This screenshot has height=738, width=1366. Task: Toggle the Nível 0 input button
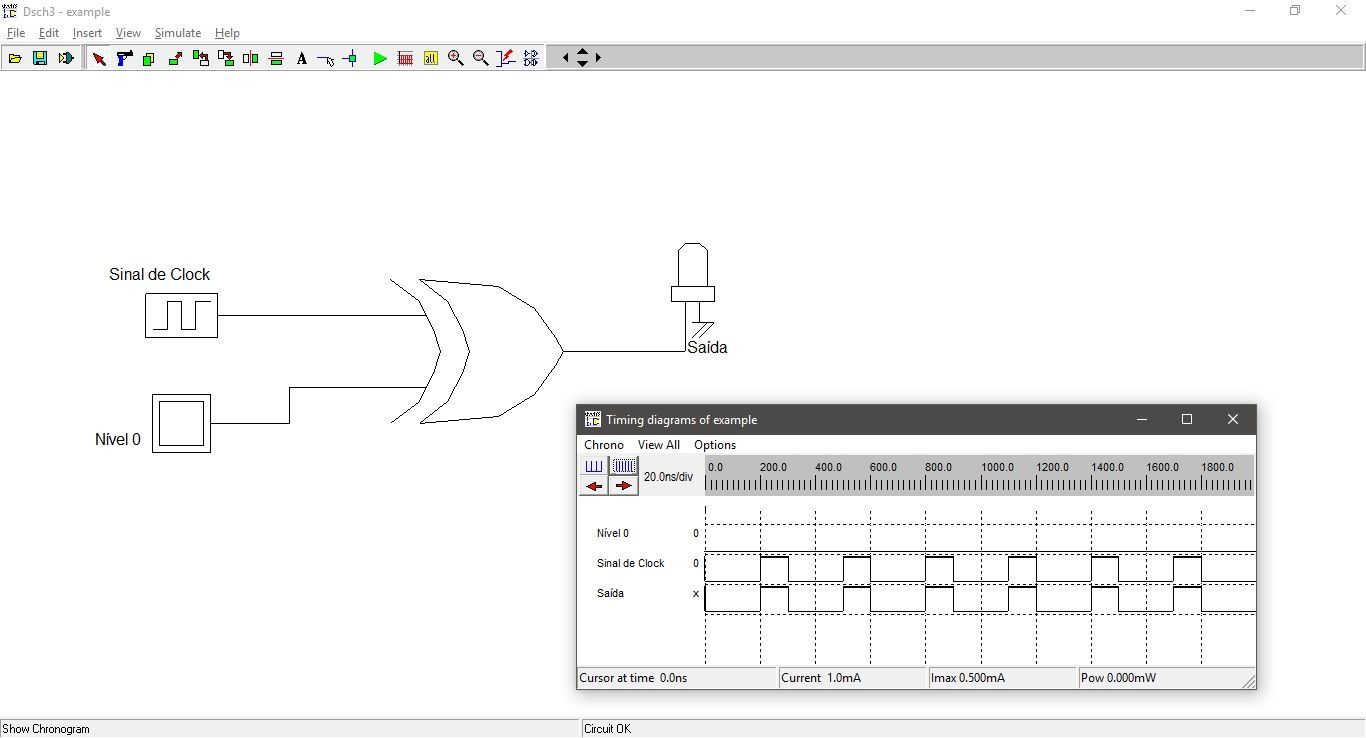[181, 423]
